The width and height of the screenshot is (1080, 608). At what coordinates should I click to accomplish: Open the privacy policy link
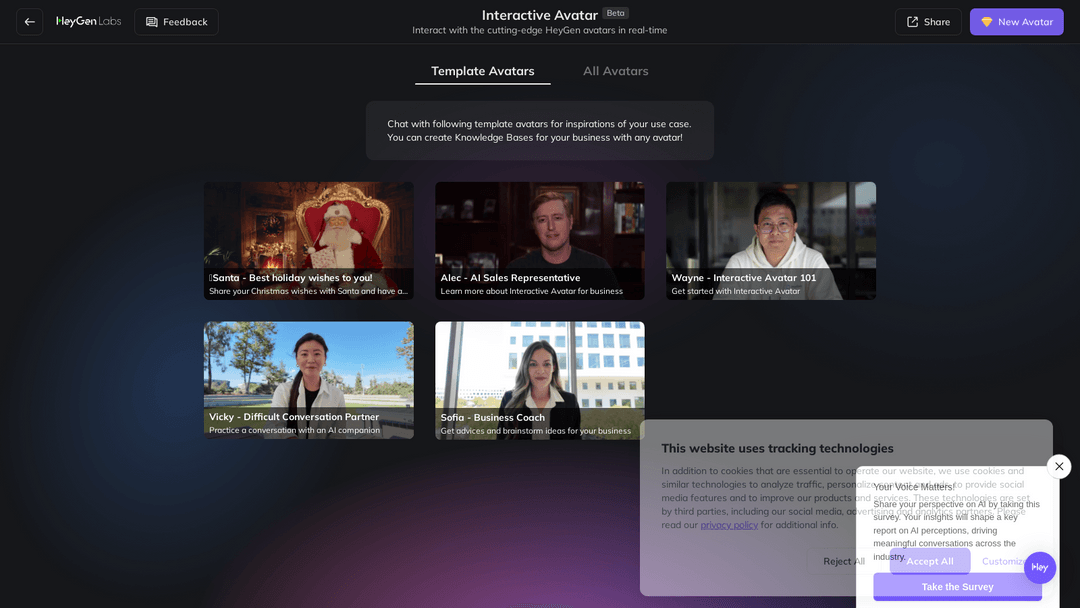point(729,525)
